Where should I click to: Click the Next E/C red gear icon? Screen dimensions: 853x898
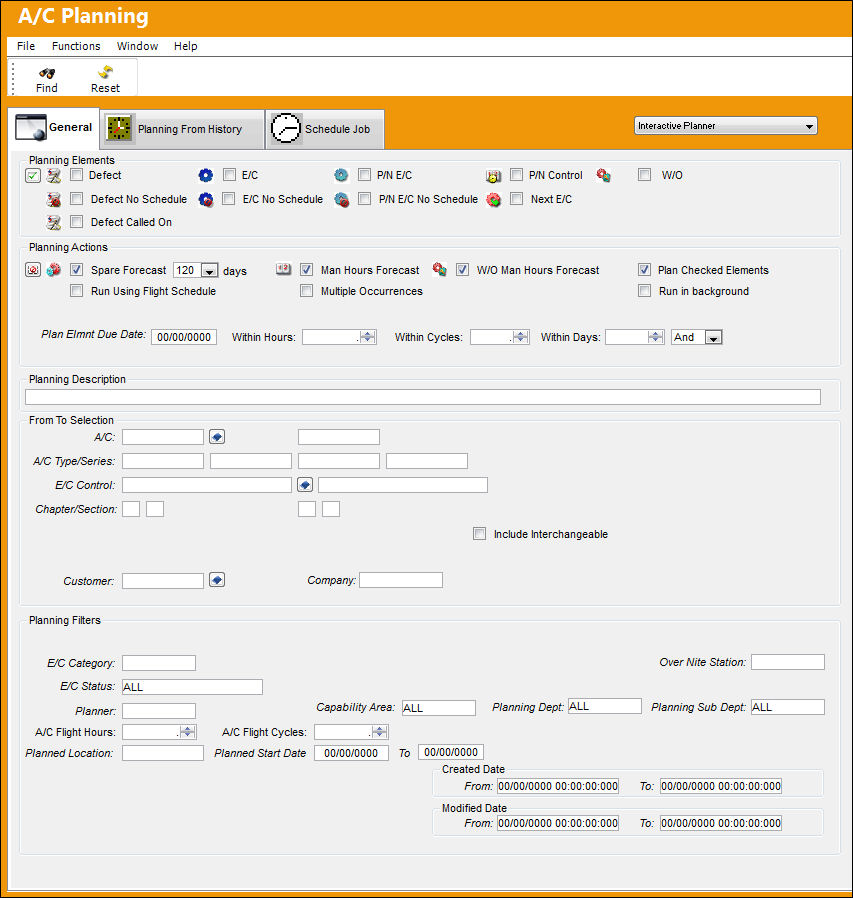pyautogui.click(x=493, y=200)
